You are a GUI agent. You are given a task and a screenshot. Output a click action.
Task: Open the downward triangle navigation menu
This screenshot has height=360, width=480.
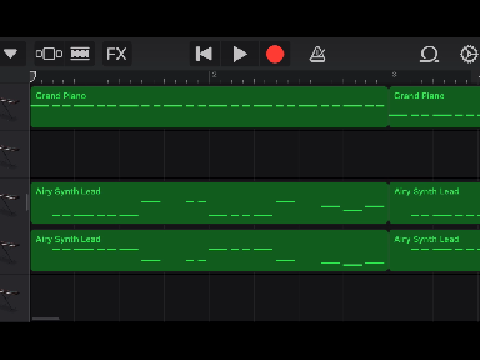pyautogui.click(x=10, y=54)
